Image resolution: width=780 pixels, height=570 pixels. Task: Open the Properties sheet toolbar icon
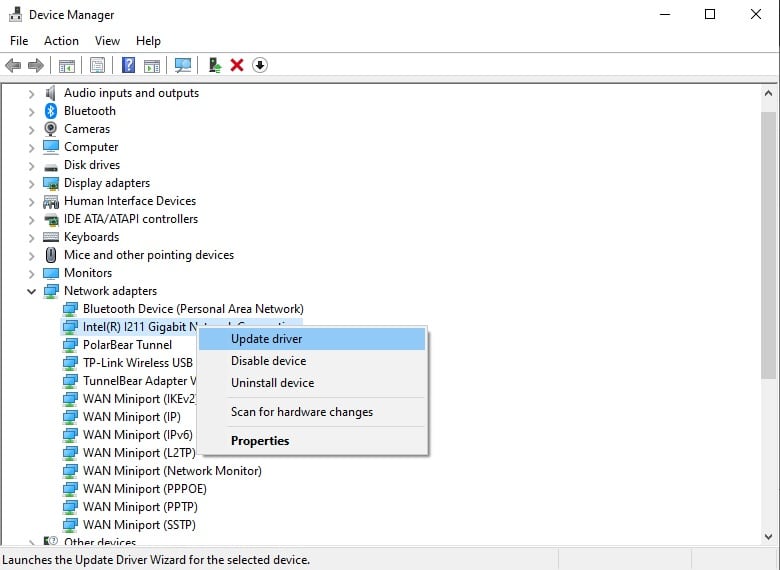pos(98,65)
